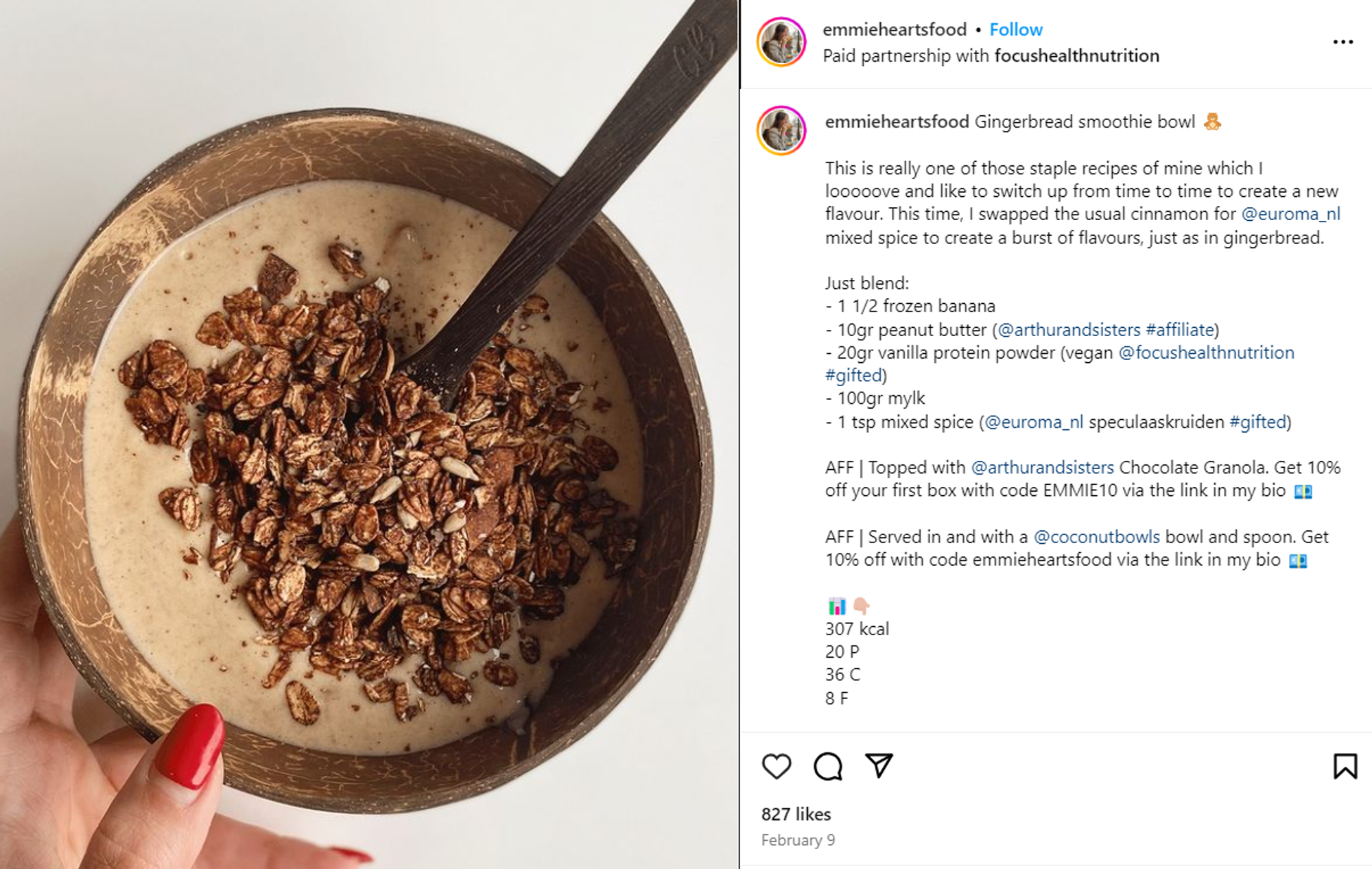Open the three-dot more options menu

click(x=1343, y=42)
